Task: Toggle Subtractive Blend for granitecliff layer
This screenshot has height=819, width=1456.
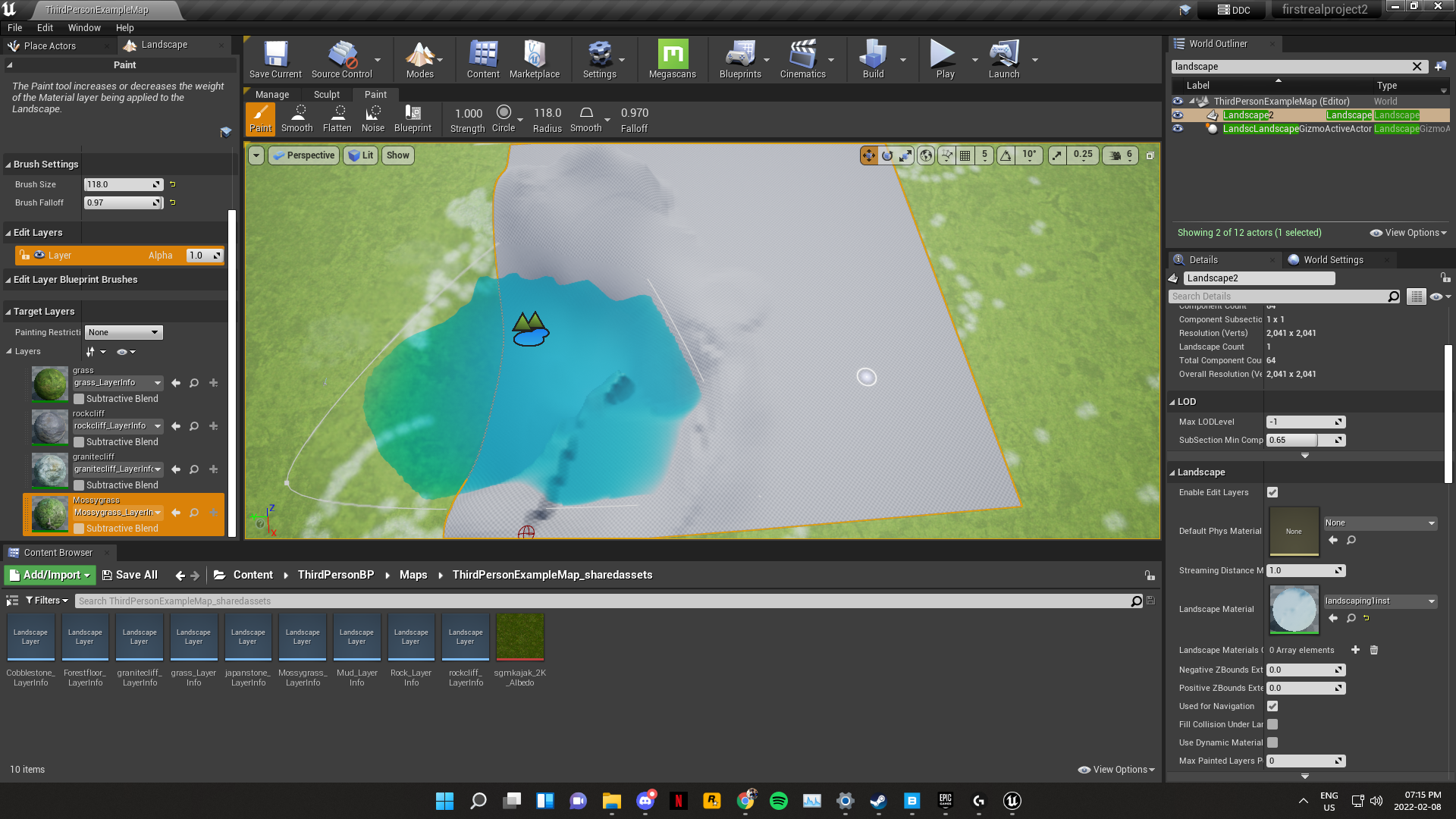Action: [79, 485]
